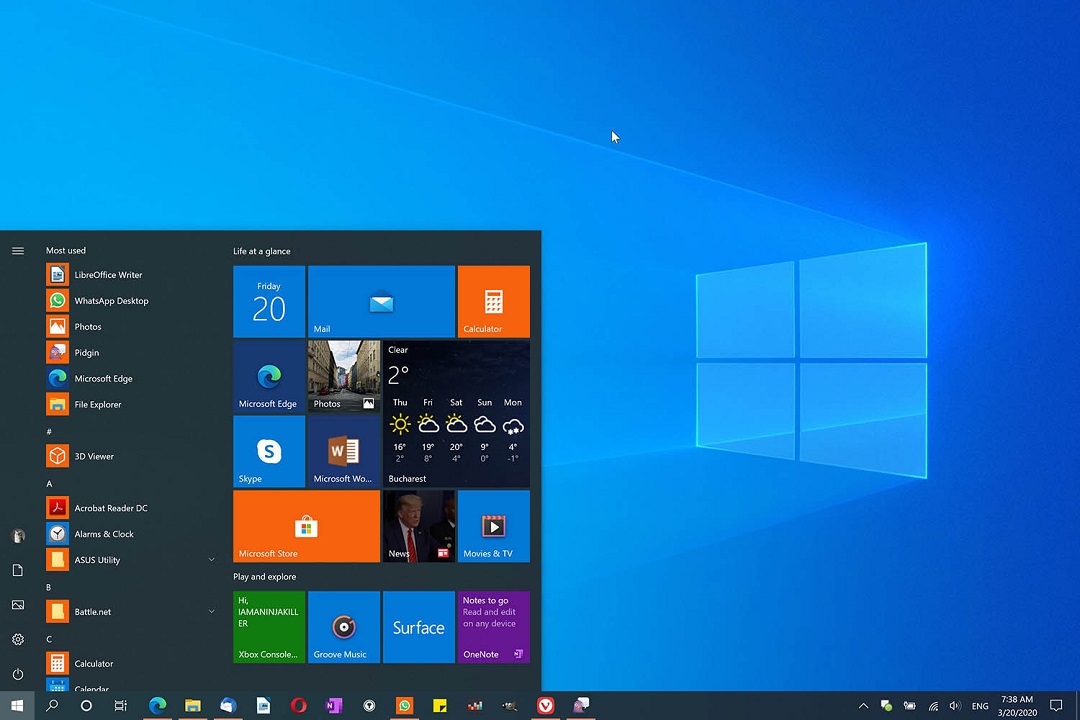Viewport: 1080px width, 720px height.
Task: Open the Groove Music tile
Action: (x=344, y=627)
